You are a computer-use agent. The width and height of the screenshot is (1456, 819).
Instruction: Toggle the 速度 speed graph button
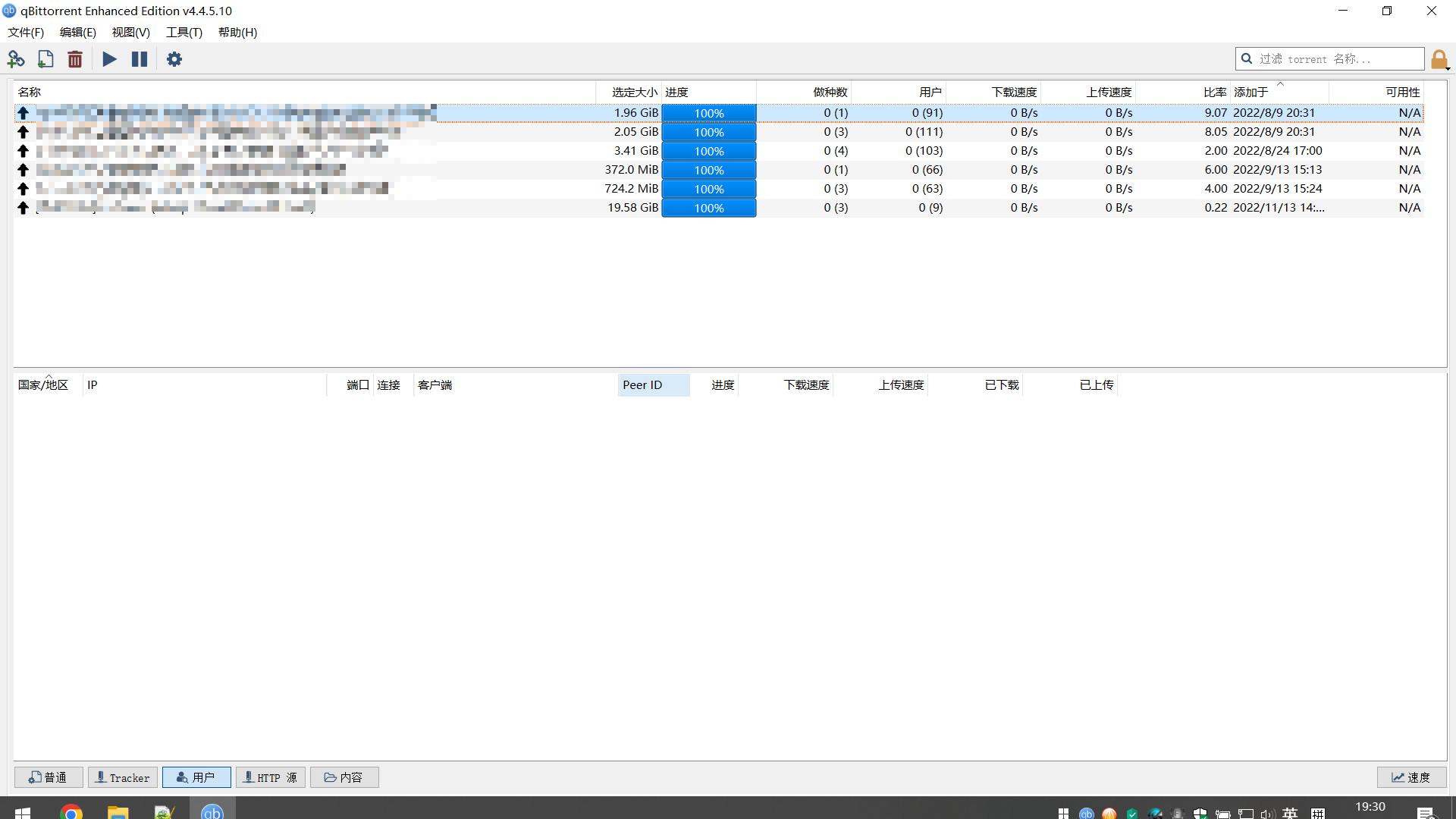[1411, 777]
